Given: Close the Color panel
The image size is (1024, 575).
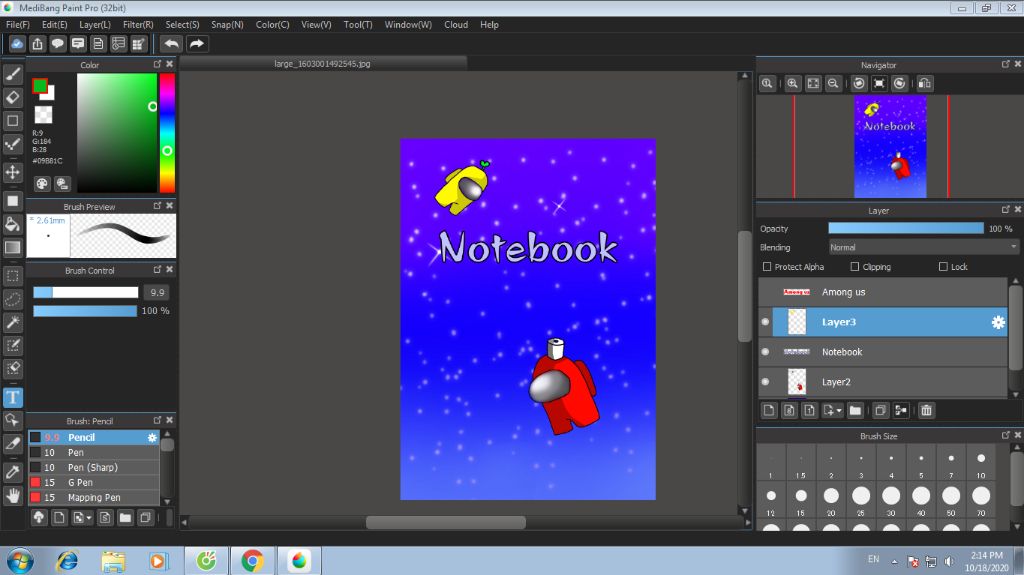Looking at the screenshot, I should (170, 64).
